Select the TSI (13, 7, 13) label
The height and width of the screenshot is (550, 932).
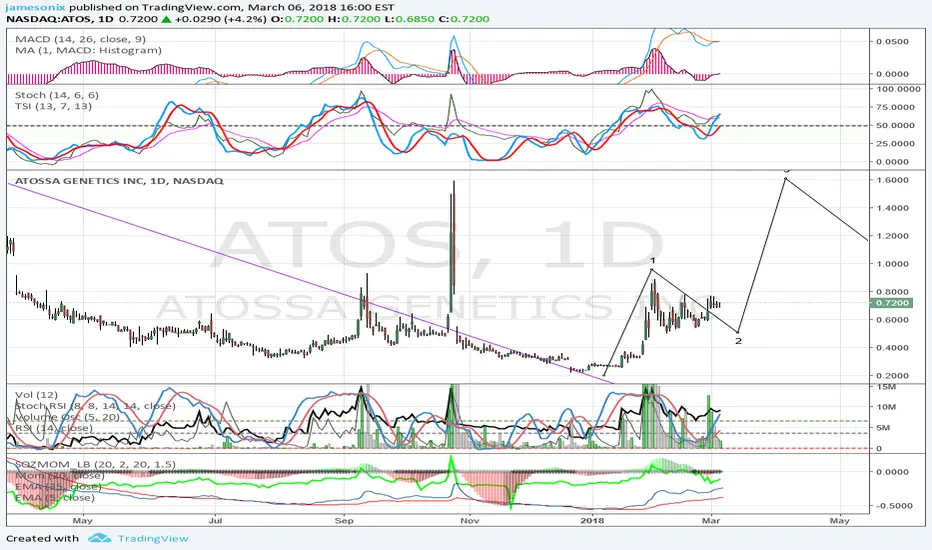(53, 106)
